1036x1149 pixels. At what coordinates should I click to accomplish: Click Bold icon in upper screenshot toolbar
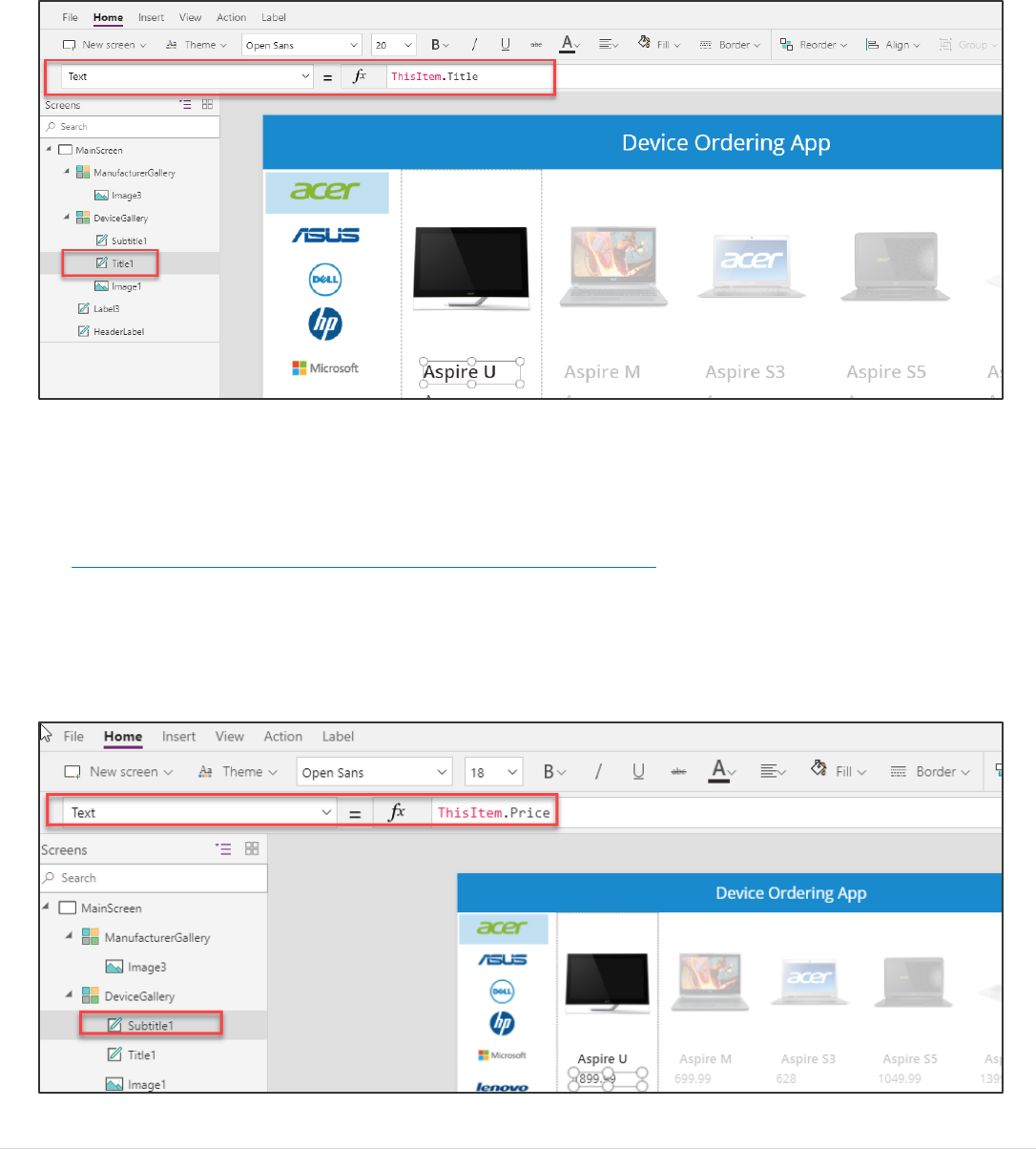[439, 45]
